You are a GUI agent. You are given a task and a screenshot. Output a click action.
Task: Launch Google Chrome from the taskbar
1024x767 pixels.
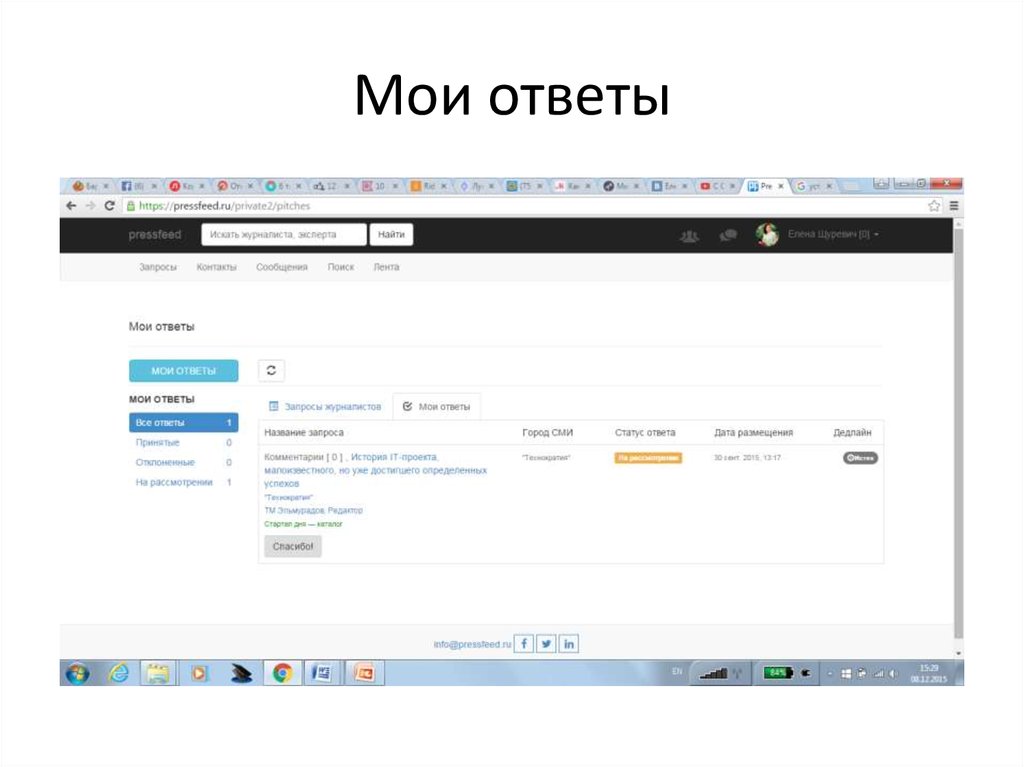[x=281, y=674]
